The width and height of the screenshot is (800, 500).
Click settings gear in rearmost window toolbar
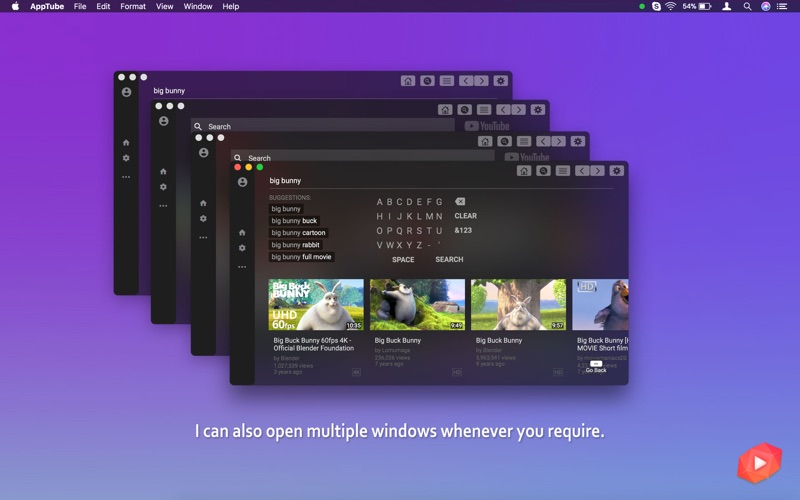[x=501, y=81]
